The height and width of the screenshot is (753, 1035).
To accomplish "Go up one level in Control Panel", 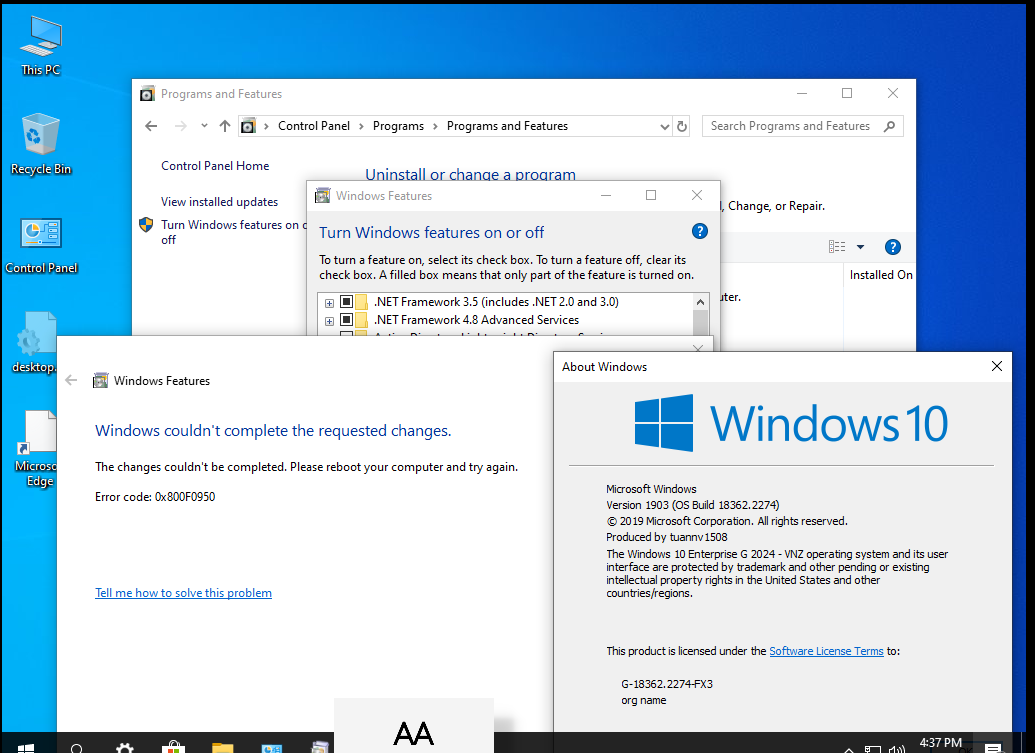I will coord(224,126).
